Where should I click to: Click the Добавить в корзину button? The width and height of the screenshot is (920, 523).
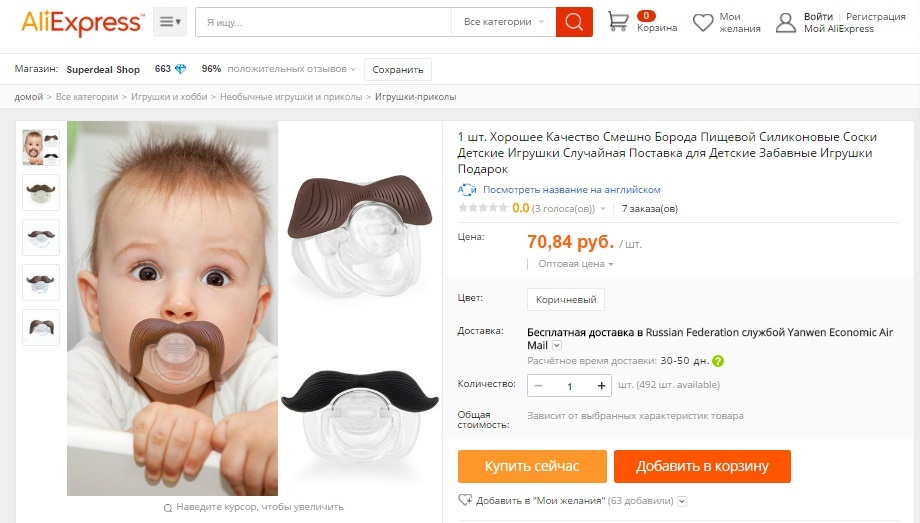point(702,466)
